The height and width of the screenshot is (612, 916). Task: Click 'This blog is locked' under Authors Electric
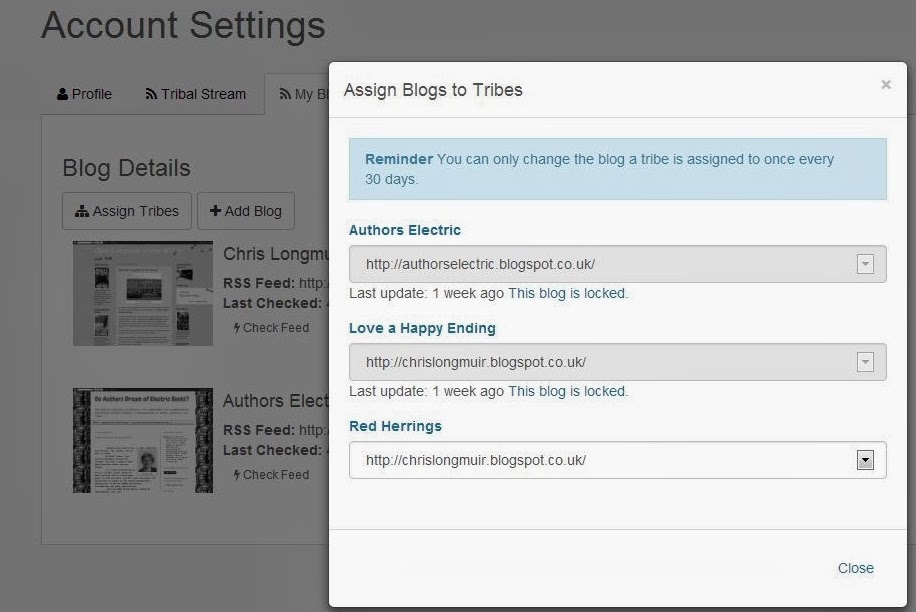point(568,293)
